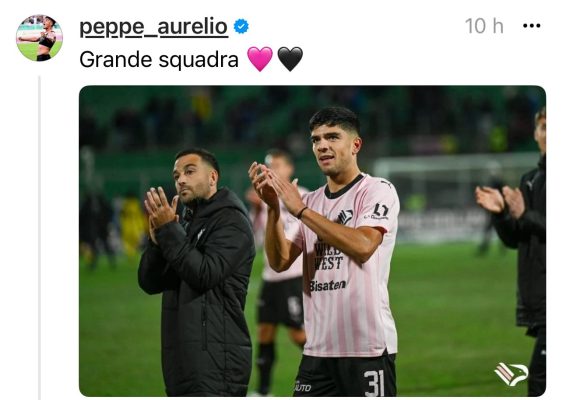
Task: Click the WILD WEST sponsor text on the jersey
Action: [328, 257]
